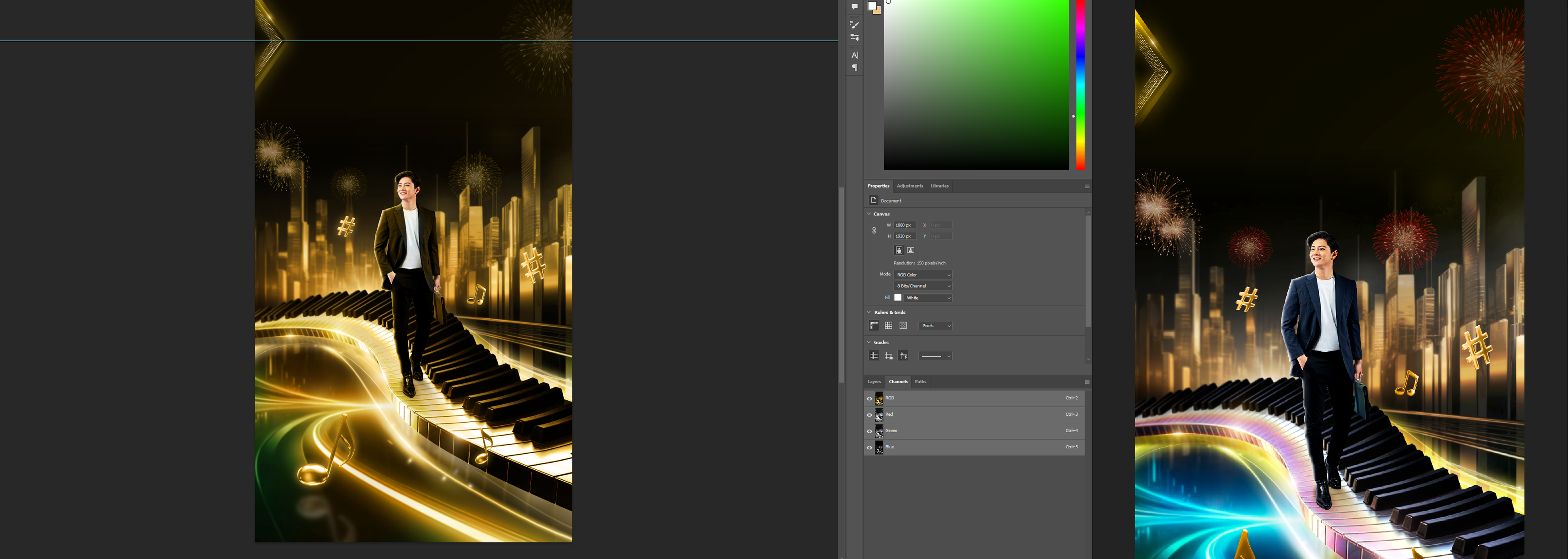The height and width of the screenshot is (559, 1568).
Task: Collapse the Rulers & Grids section
Action: [869, 312]
